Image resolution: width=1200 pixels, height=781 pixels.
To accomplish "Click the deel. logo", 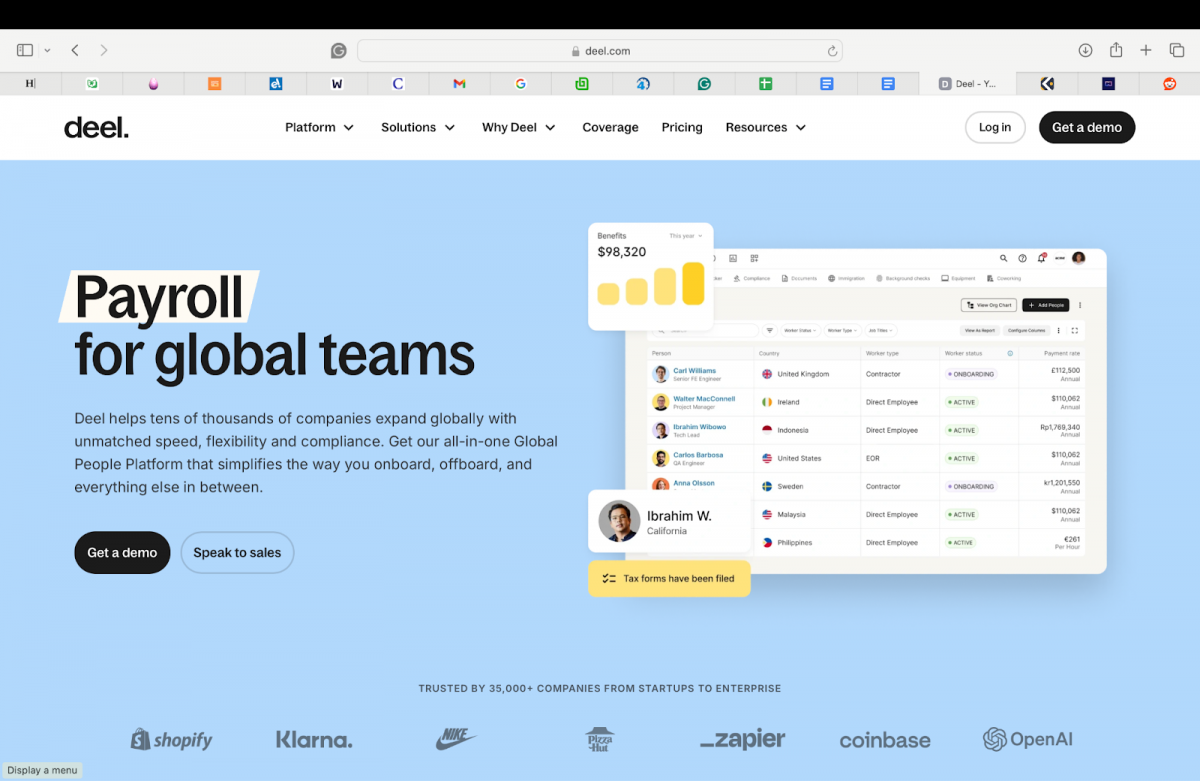I will pos(96,127).
